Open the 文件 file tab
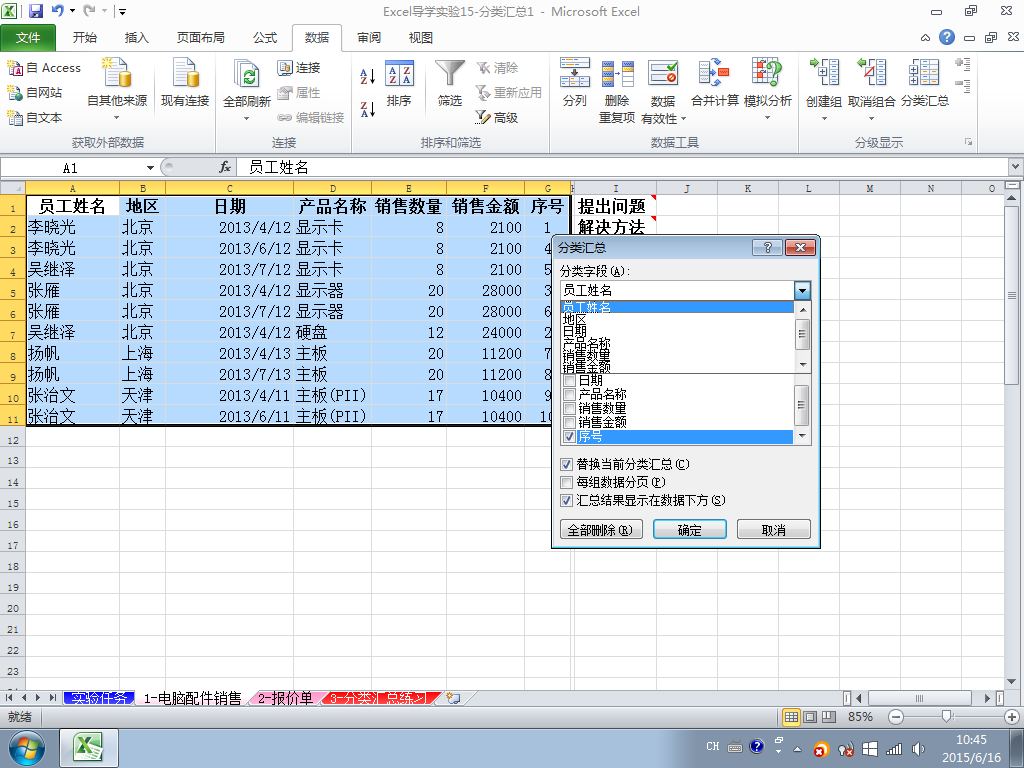The width and height of the screenshot is (1024, 768). [x=27, y=38]
